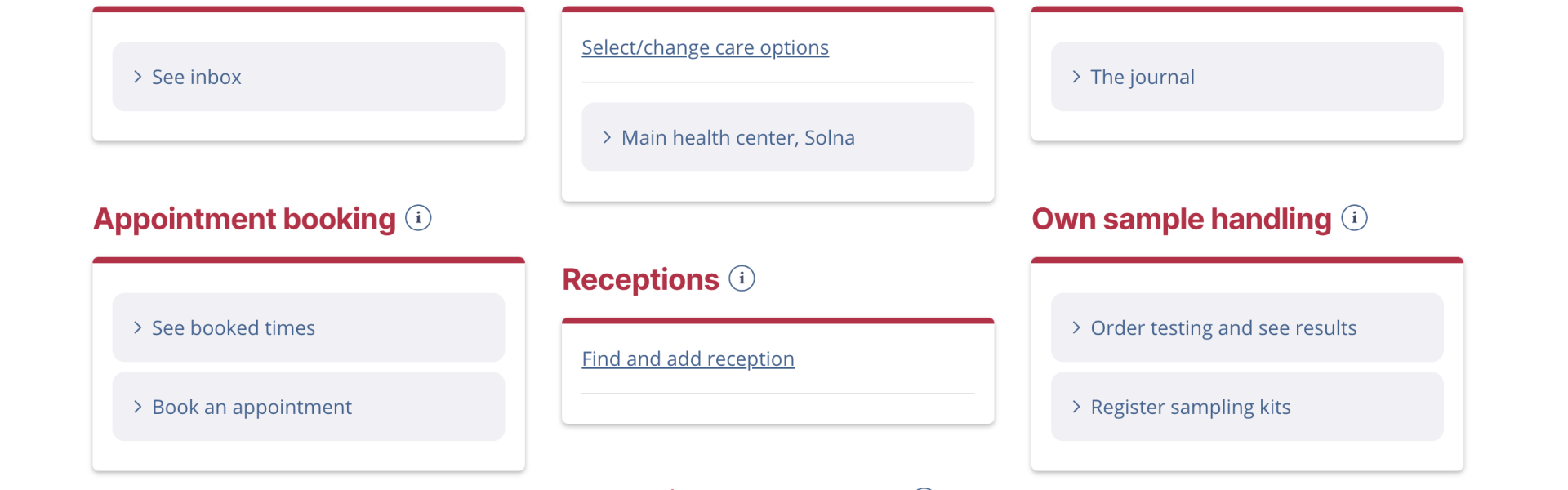Follow Select/change care options link
This screenshot has width=1568, height=490.
pyautogui.click(x=705, y=47)
